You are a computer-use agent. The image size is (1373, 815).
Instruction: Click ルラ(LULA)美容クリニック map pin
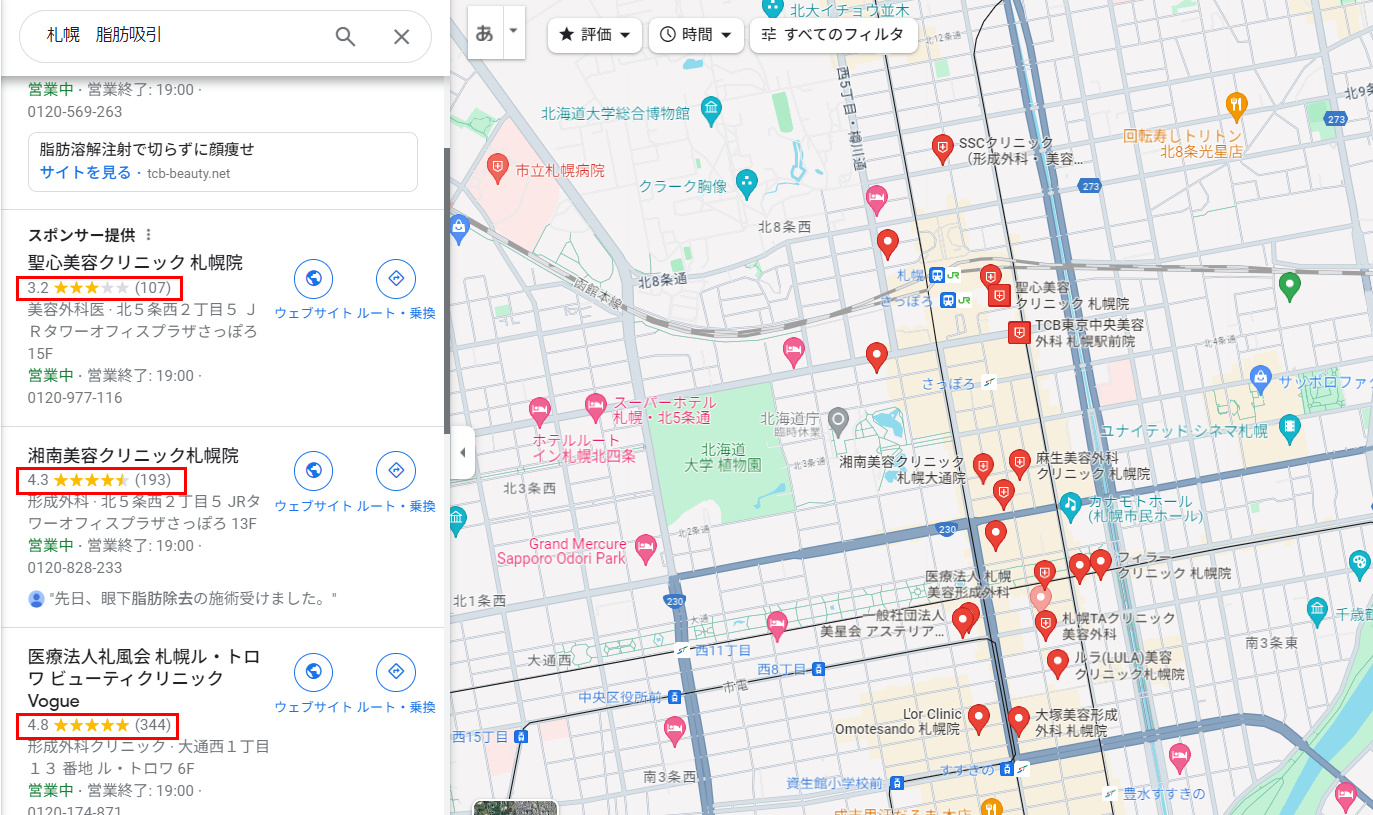[x=1057, y=663]
